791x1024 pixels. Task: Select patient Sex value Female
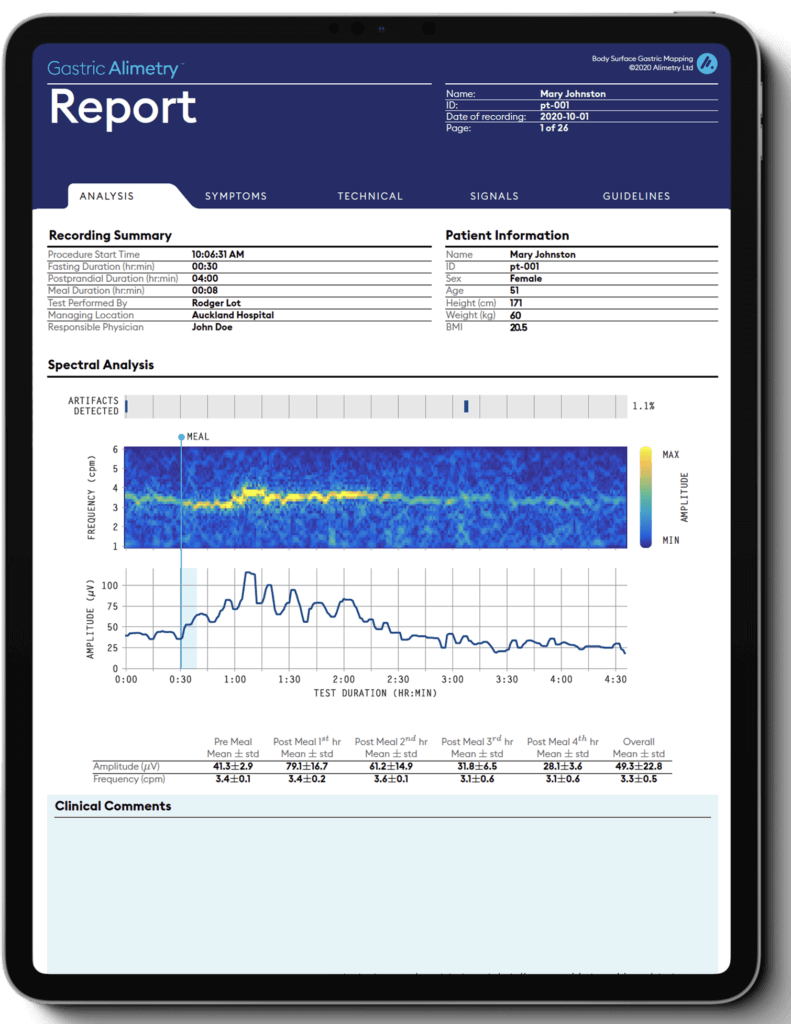tap(526, 278)
